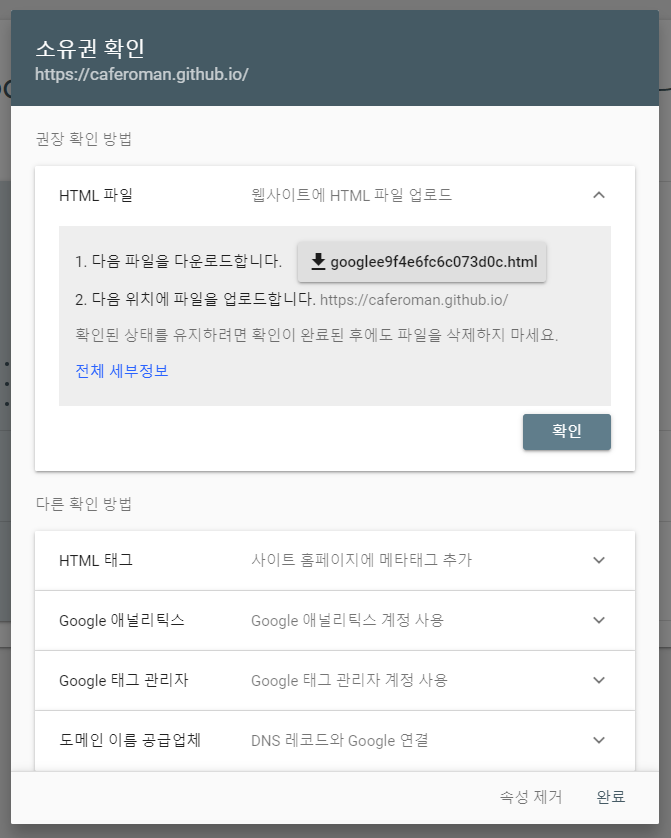Viewport: 671px width, 838px height.
Task: Click the 소유권 확인 dialog title
Action: tap(90, 49)
